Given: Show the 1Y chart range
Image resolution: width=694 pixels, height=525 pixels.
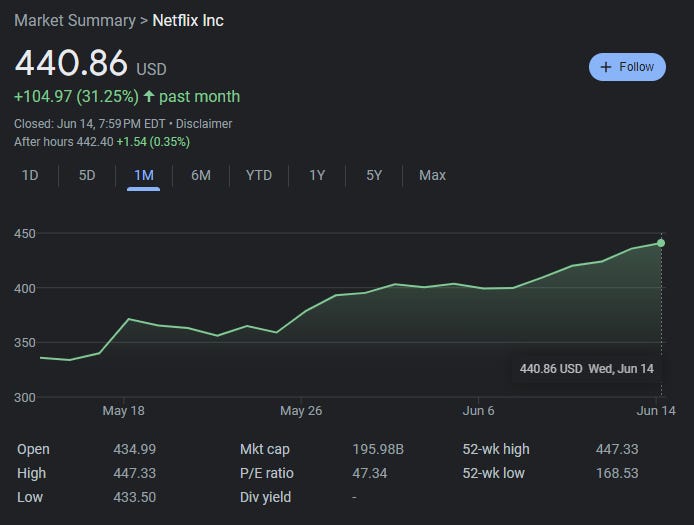Looking at the screenshot, I should tap(317, 175).
